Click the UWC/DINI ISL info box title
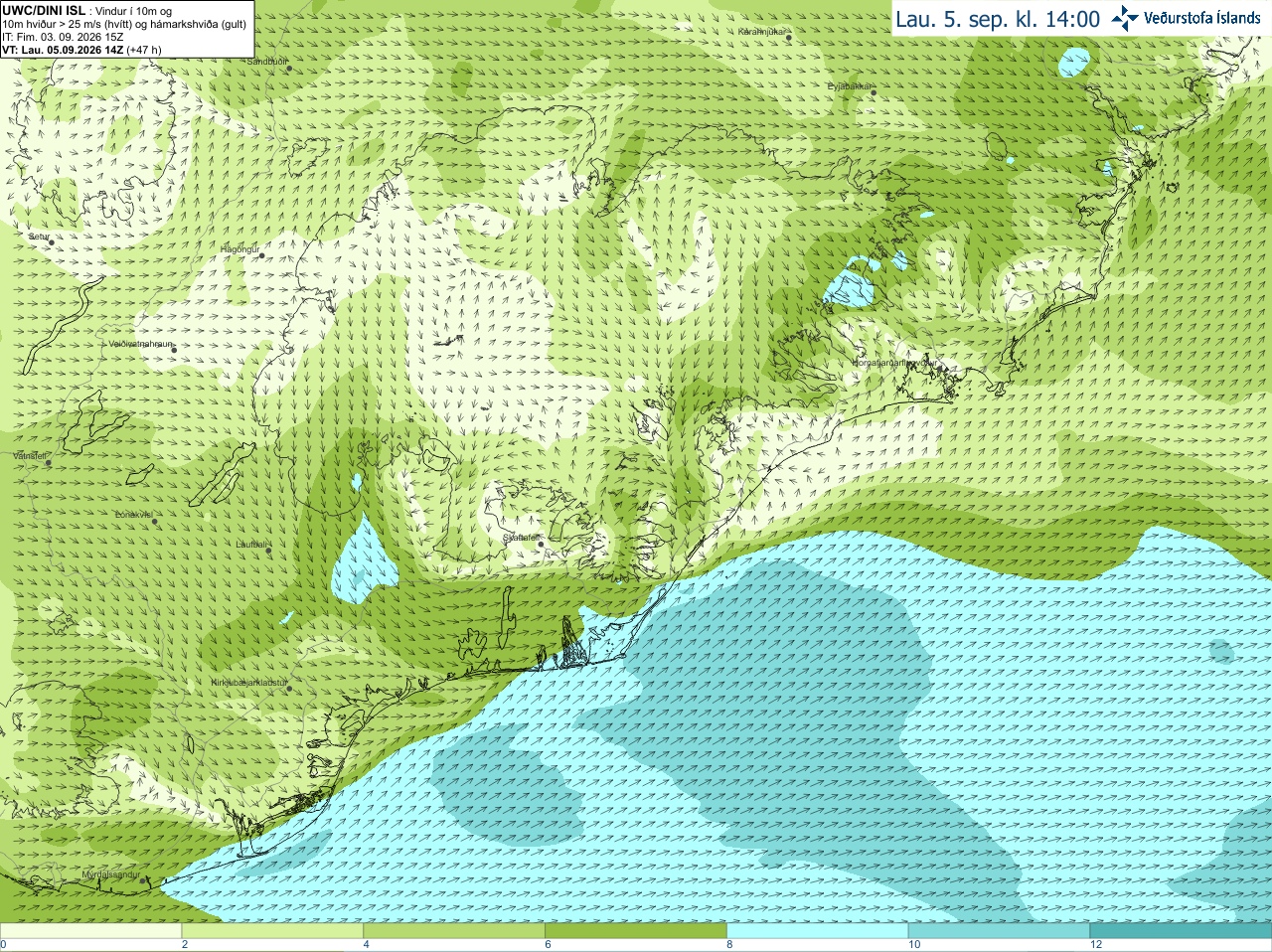 (44, 10)
